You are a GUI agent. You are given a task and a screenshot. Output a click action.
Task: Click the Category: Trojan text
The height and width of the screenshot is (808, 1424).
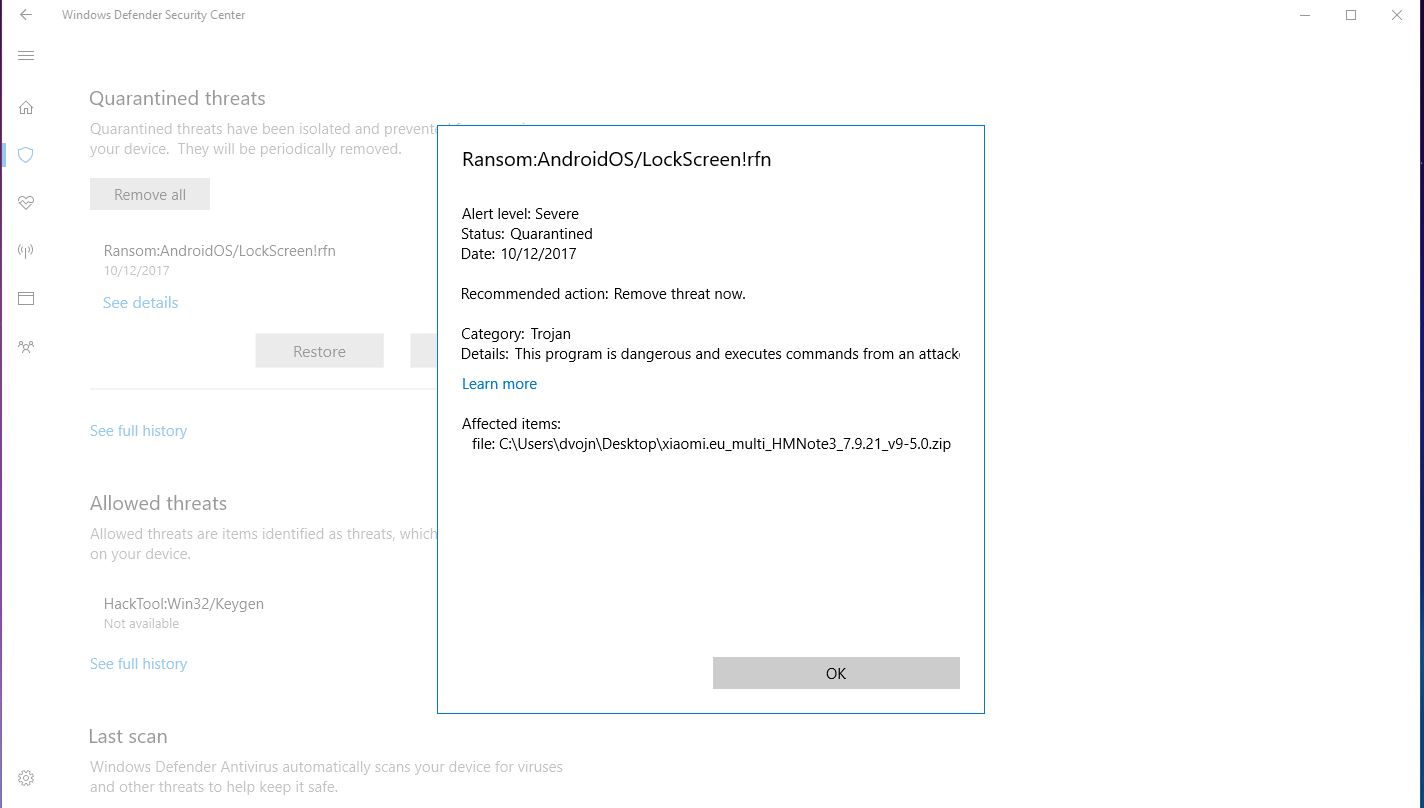tap(516, 334)
